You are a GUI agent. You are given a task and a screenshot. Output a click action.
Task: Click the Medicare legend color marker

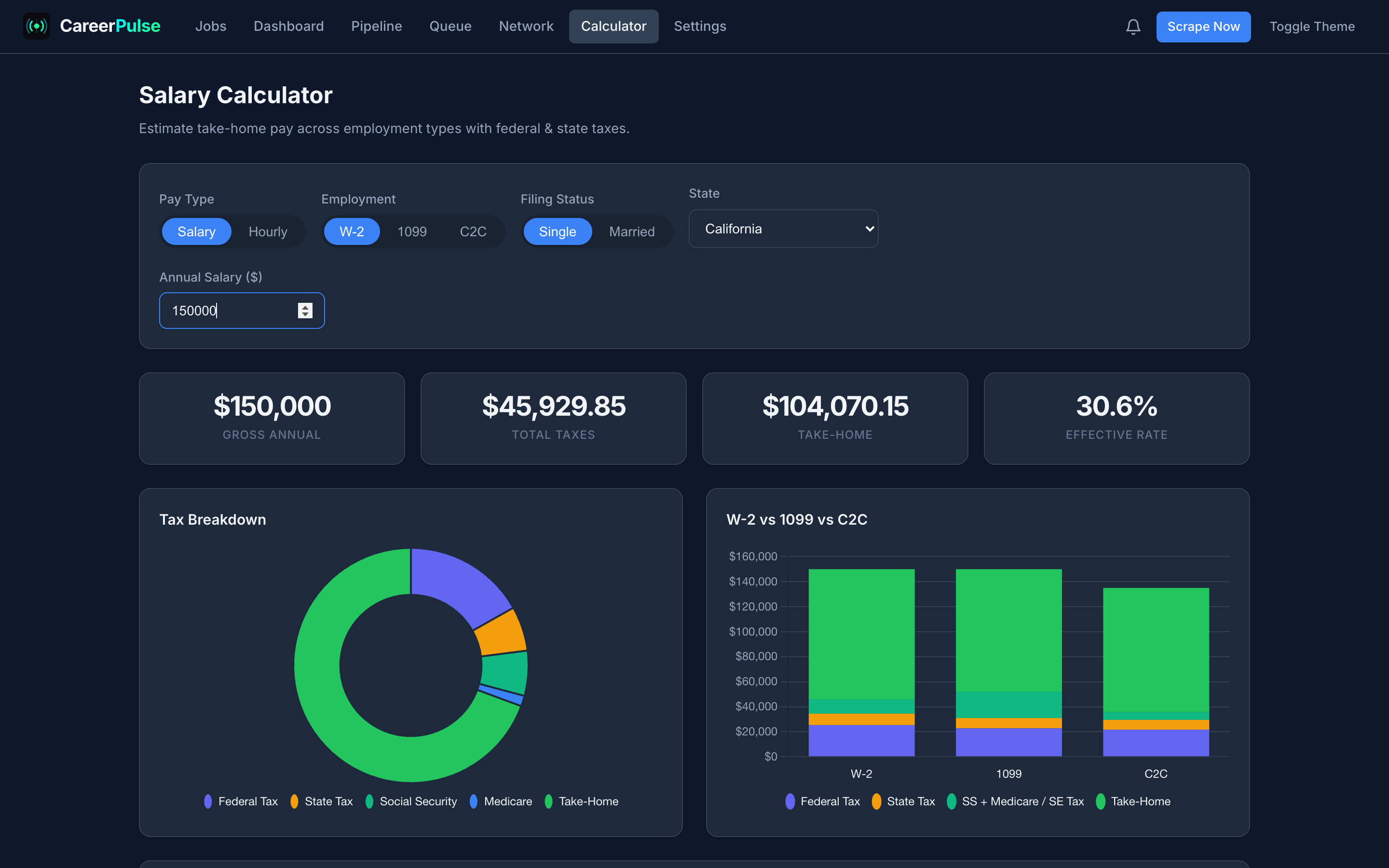pyautogui.click(x=473, y=801)
